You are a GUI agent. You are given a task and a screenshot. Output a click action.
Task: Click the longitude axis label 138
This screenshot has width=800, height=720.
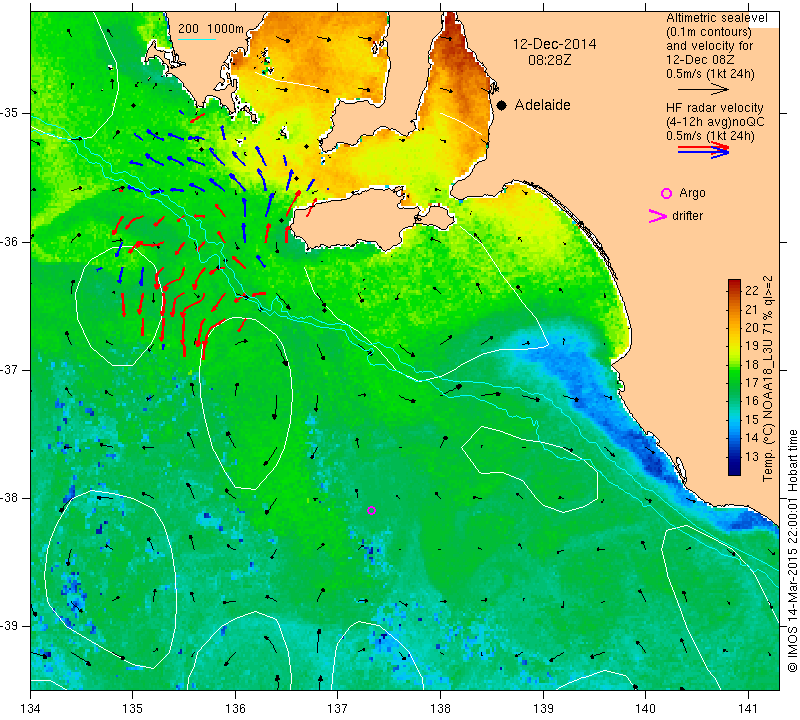(x=440, y=709)
